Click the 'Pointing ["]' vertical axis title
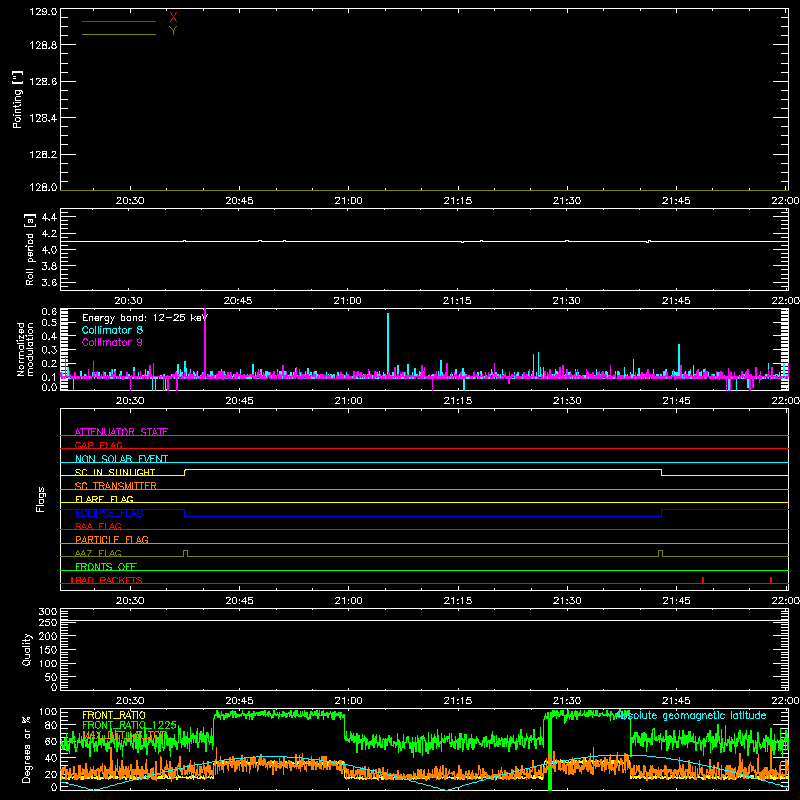The height and width of the screenshot is (800, 800). point(17,99)
